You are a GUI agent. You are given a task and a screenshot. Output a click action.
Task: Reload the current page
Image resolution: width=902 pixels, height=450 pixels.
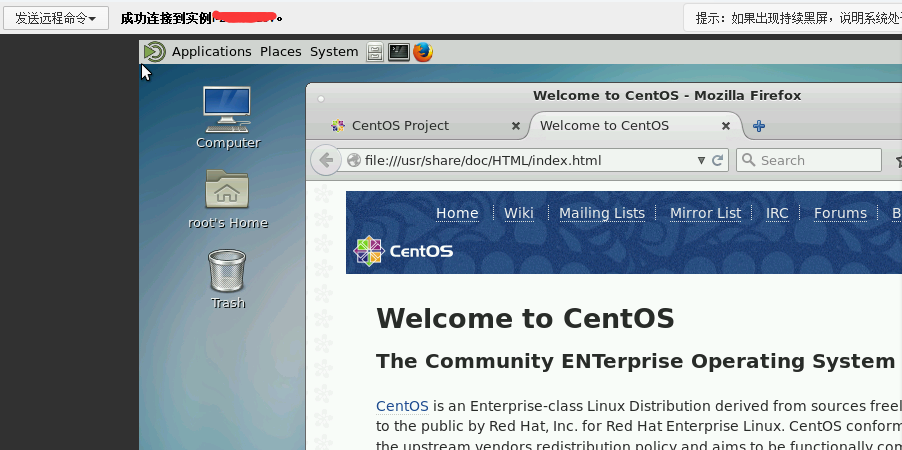coord(718,160)
